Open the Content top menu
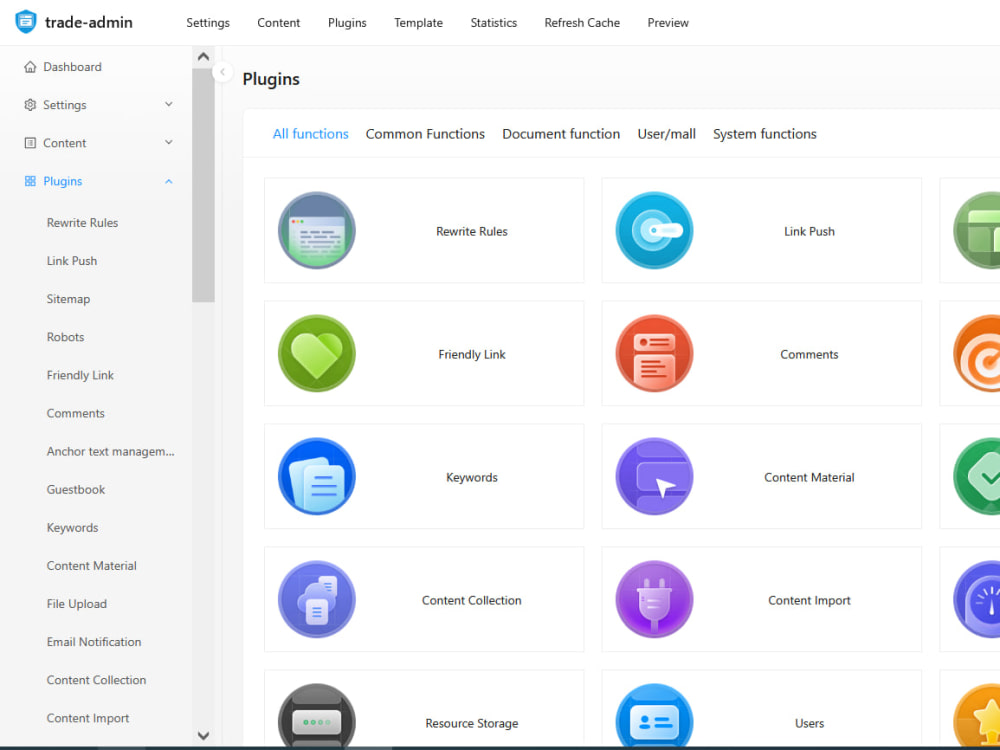 click(x=279, y=22)
